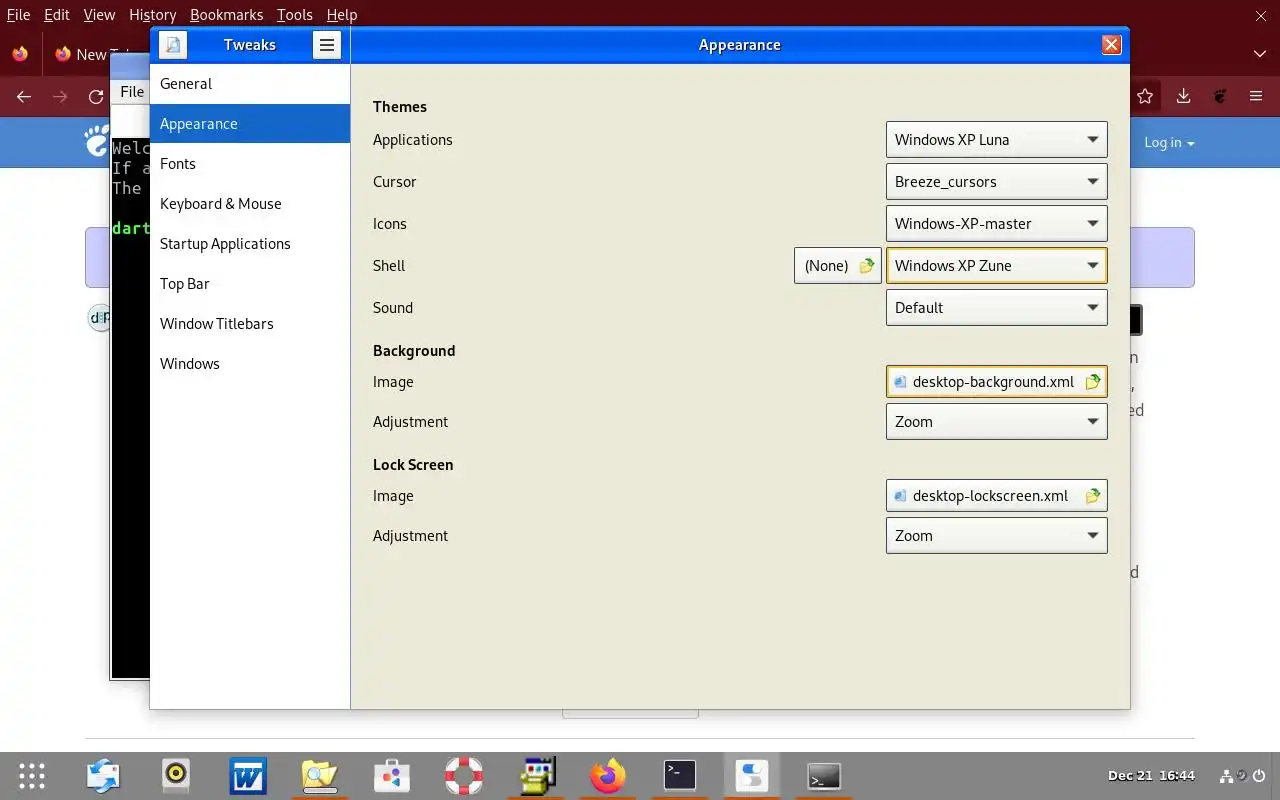The height and width of the screenshot is (800, 1280).
Task: Select General in Tweaks sidebar
Action: (x=250, y=84)
